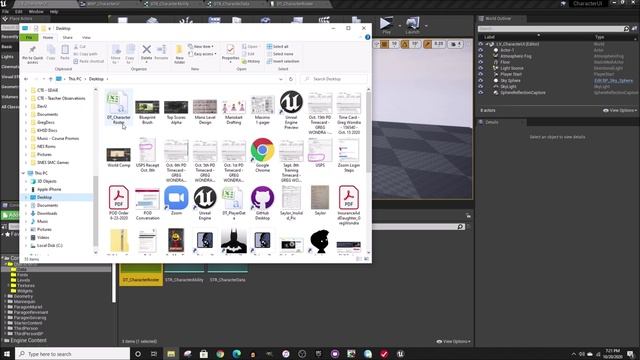Select the DT_CharacterRoster file on Desktop
Screen dimensions: 640x360
coord(119,108)
